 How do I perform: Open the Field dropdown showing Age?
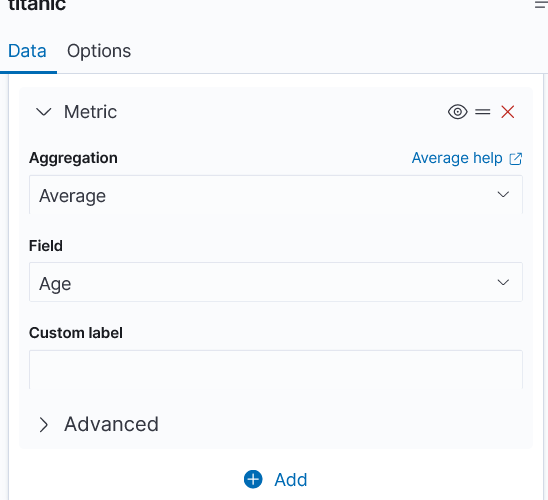(276, 282)
